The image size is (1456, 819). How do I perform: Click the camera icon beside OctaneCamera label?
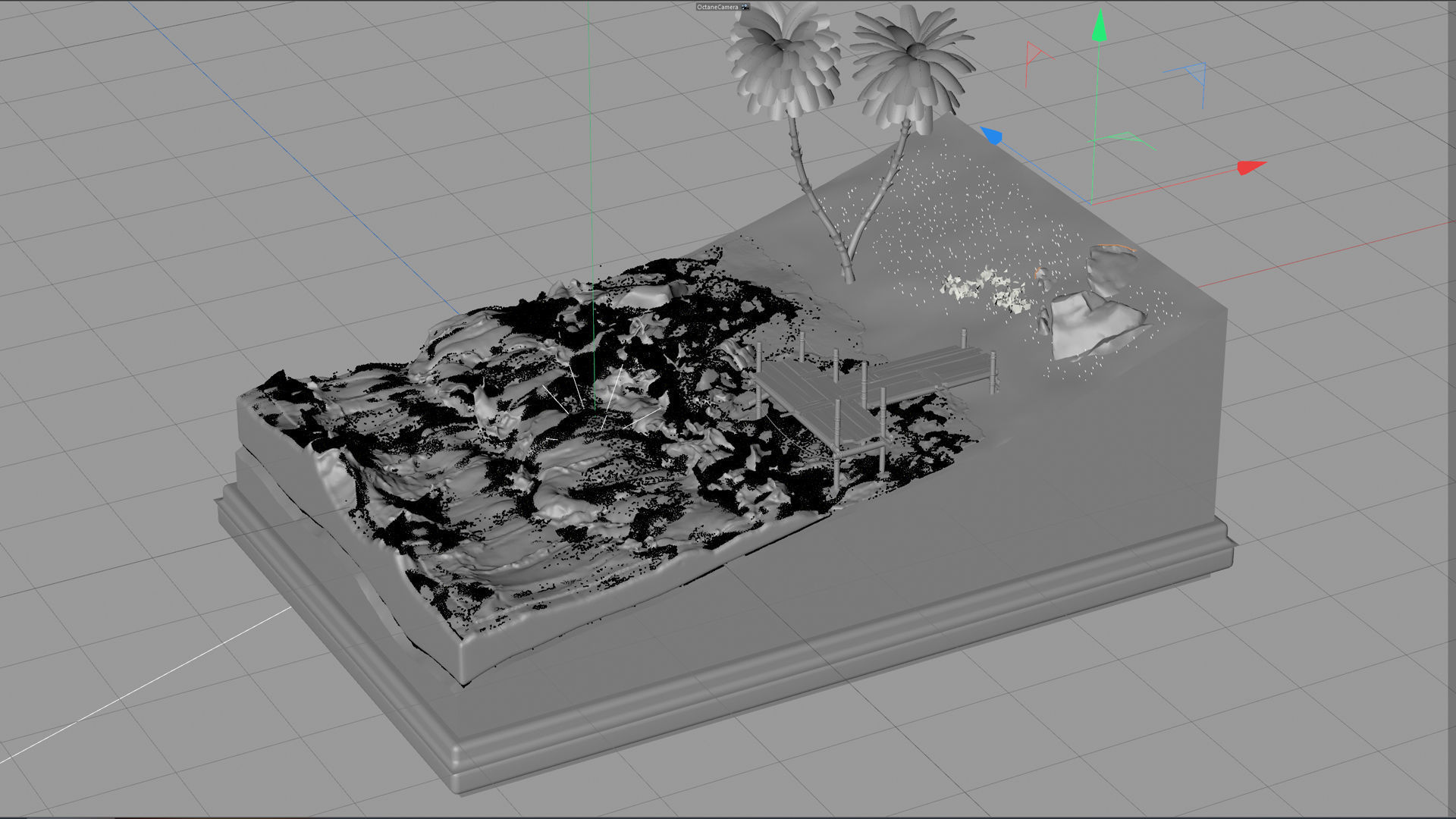click(x=745, y=7)
